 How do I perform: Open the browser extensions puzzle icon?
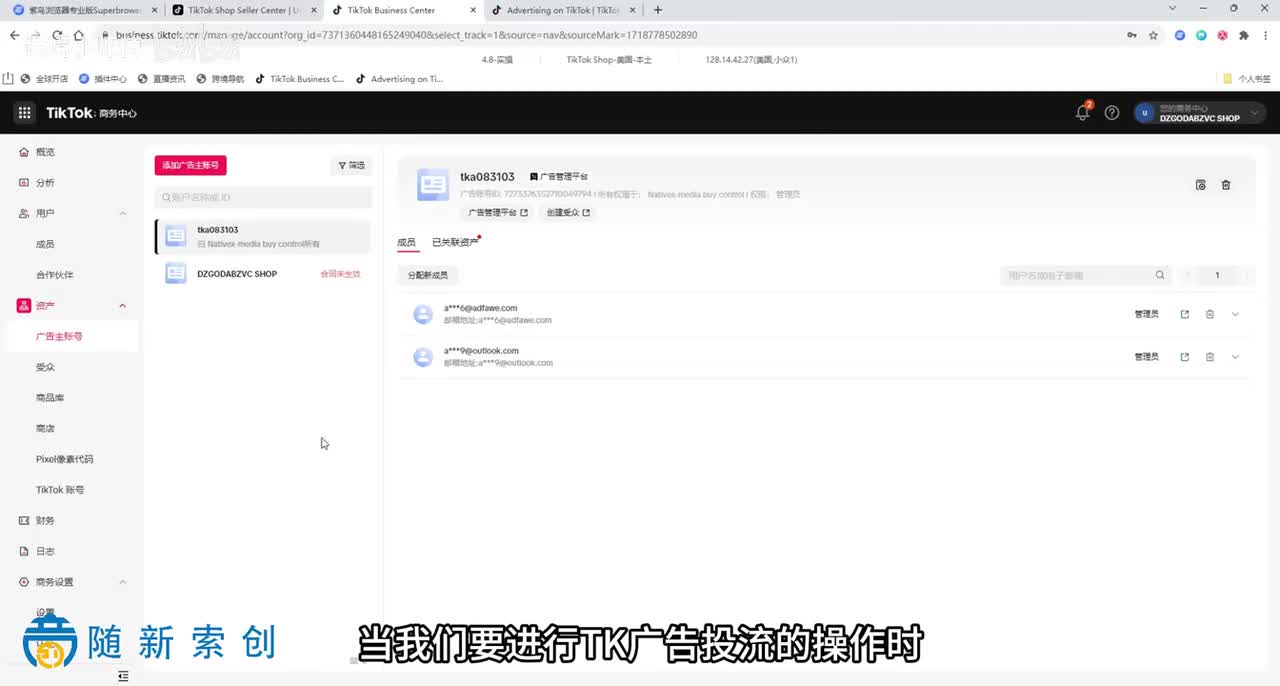coord(1244,35)
